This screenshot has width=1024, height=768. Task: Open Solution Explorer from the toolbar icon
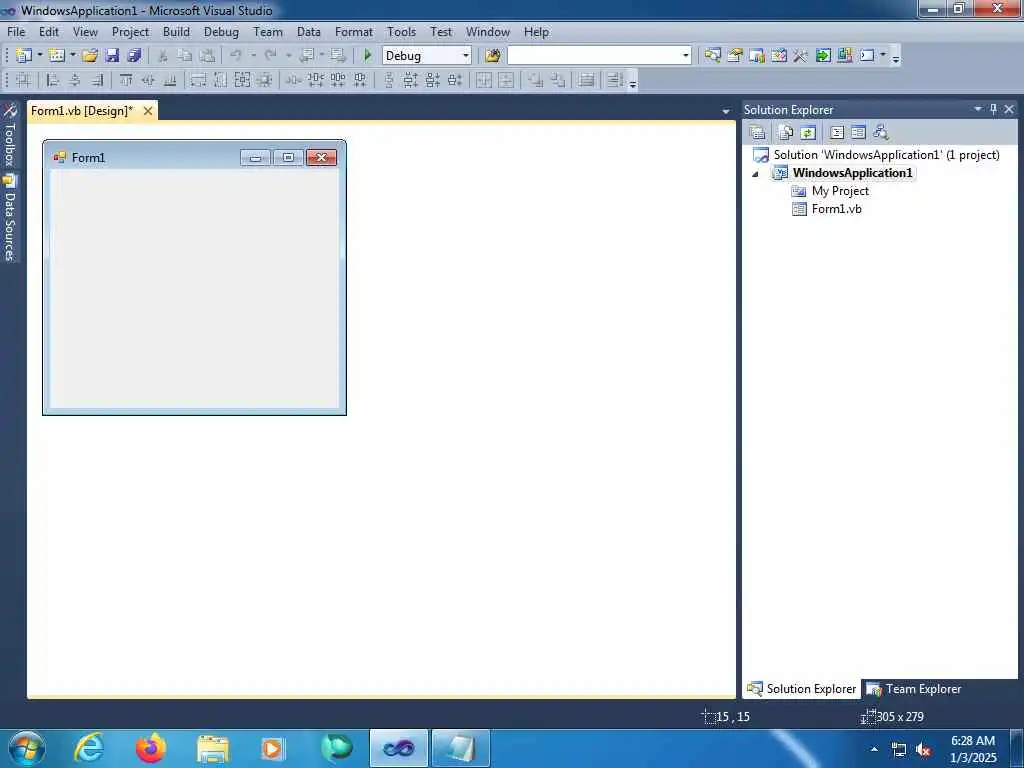pyautogui.click(x=712, y=56)
